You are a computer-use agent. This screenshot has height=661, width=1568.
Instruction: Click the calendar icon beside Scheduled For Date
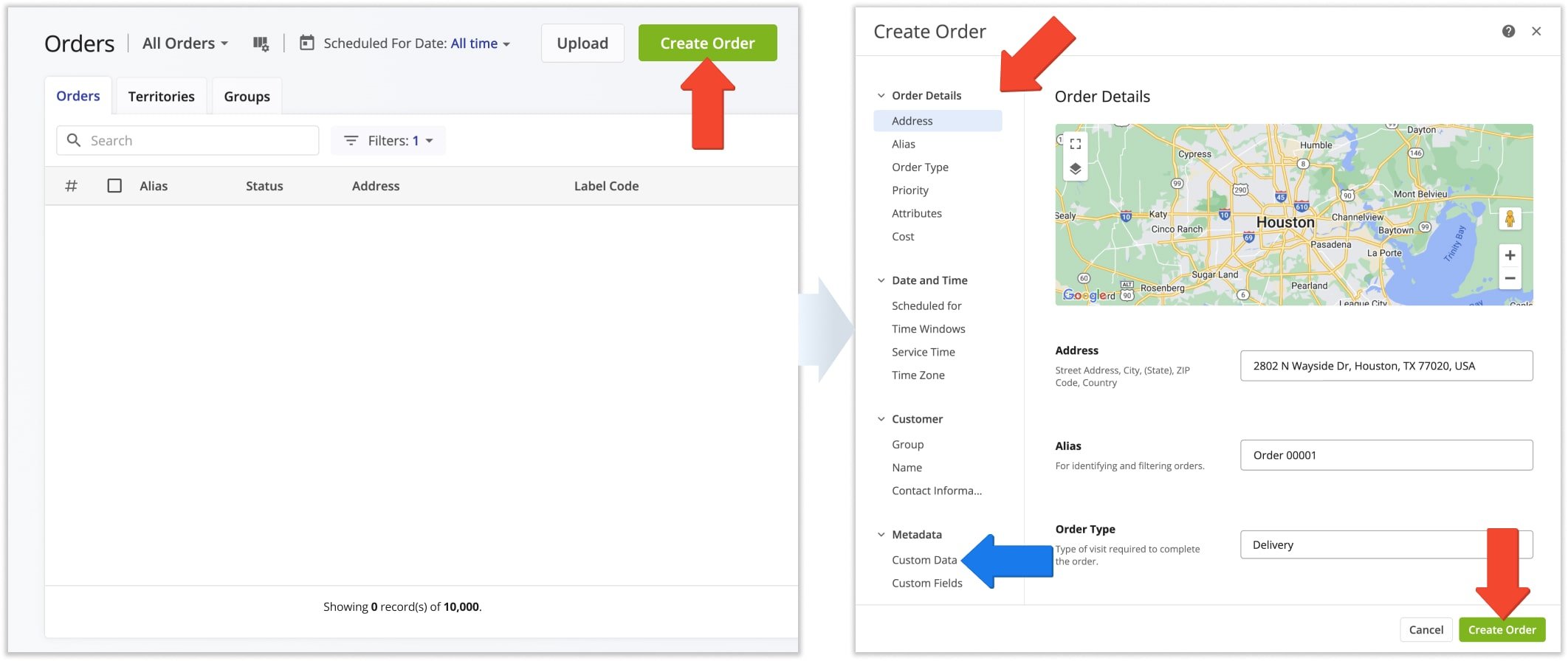(x=306, y=43)
